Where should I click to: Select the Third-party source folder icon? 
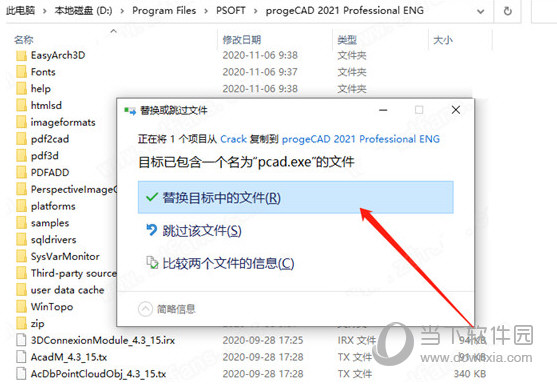tap(21, 273)
